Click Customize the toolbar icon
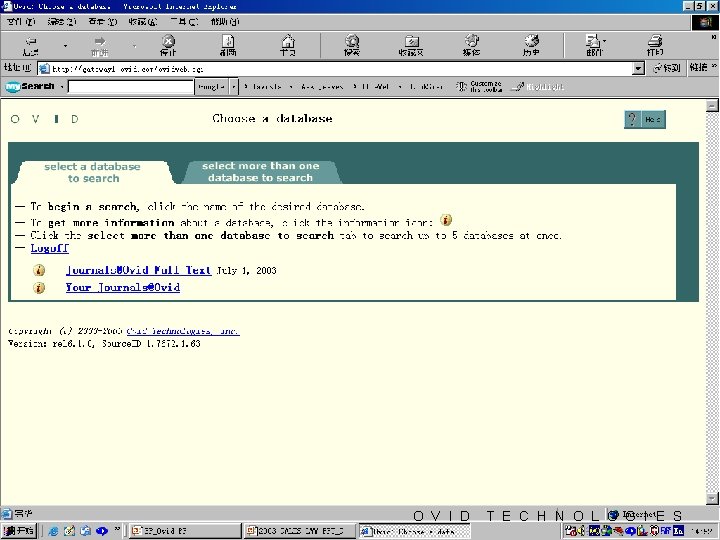This screenshot has width=720, height=540. tap(478, 86)
